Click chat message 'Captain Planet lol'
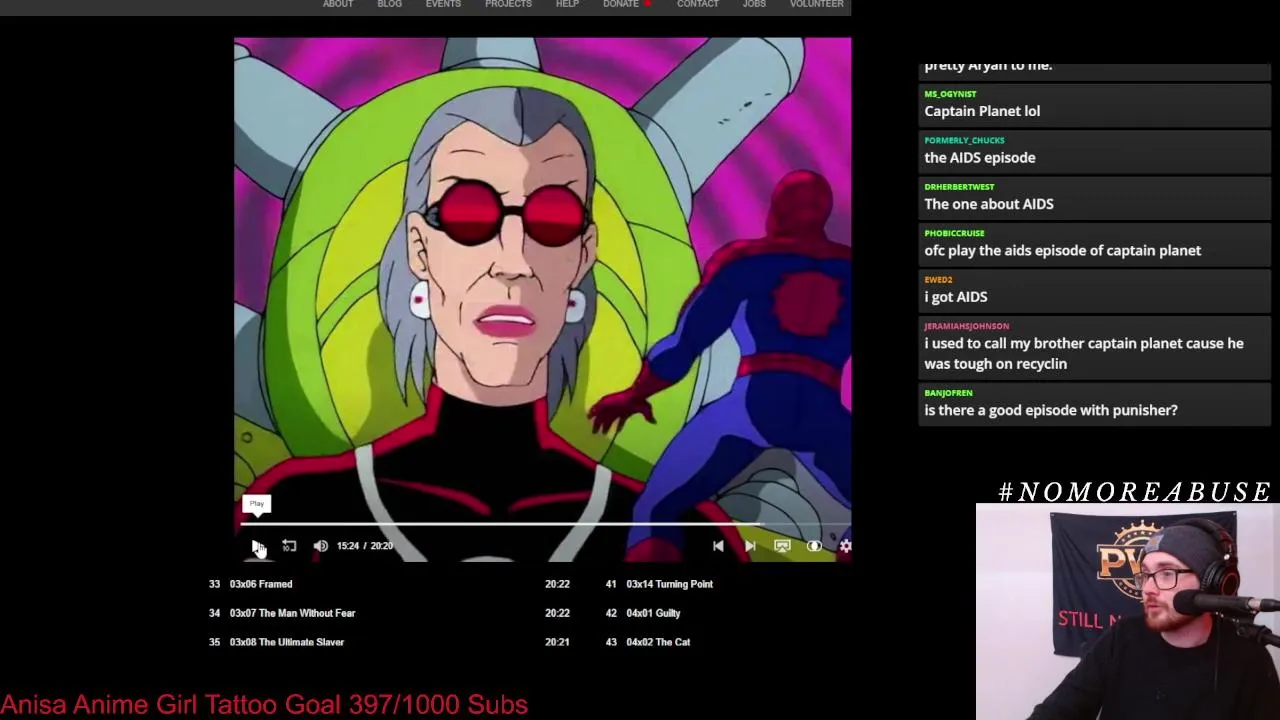Image resolution: width=1280 pixels, height=720 pixels. click(982, 111)
